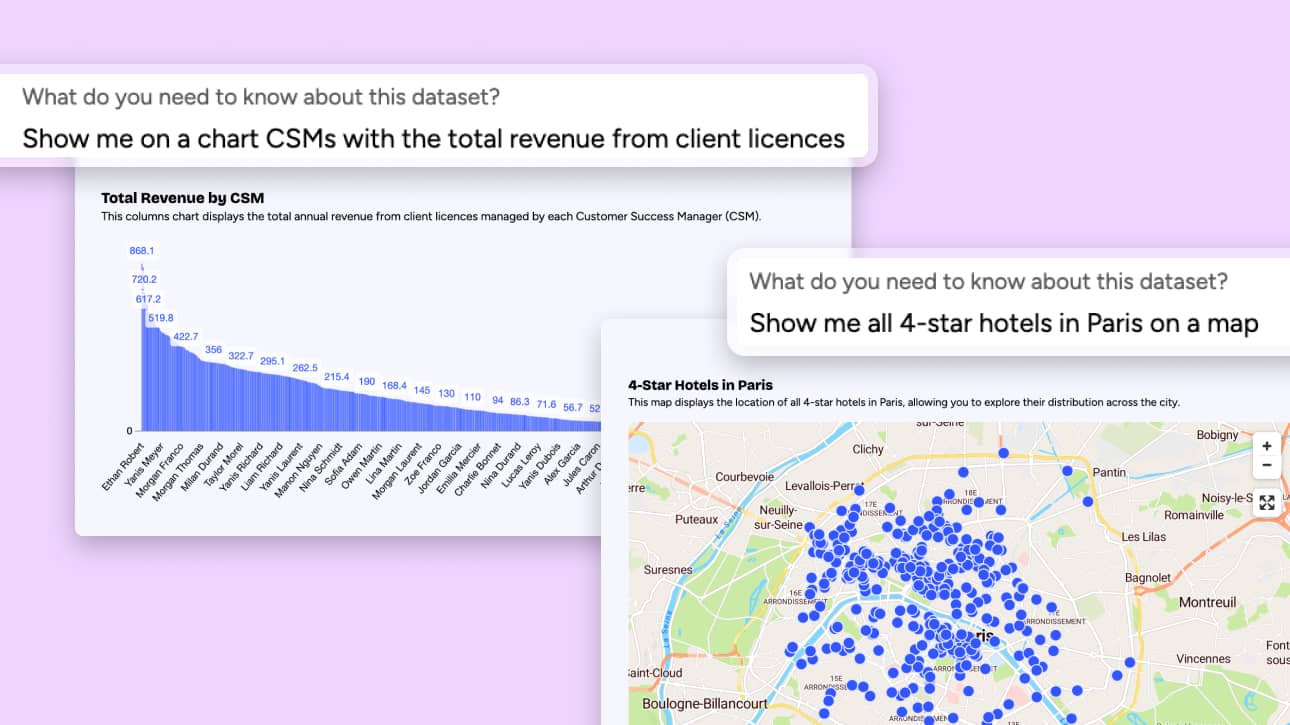
Task: Select the Total Revenue by CSM title
Action: coord(182,198)
